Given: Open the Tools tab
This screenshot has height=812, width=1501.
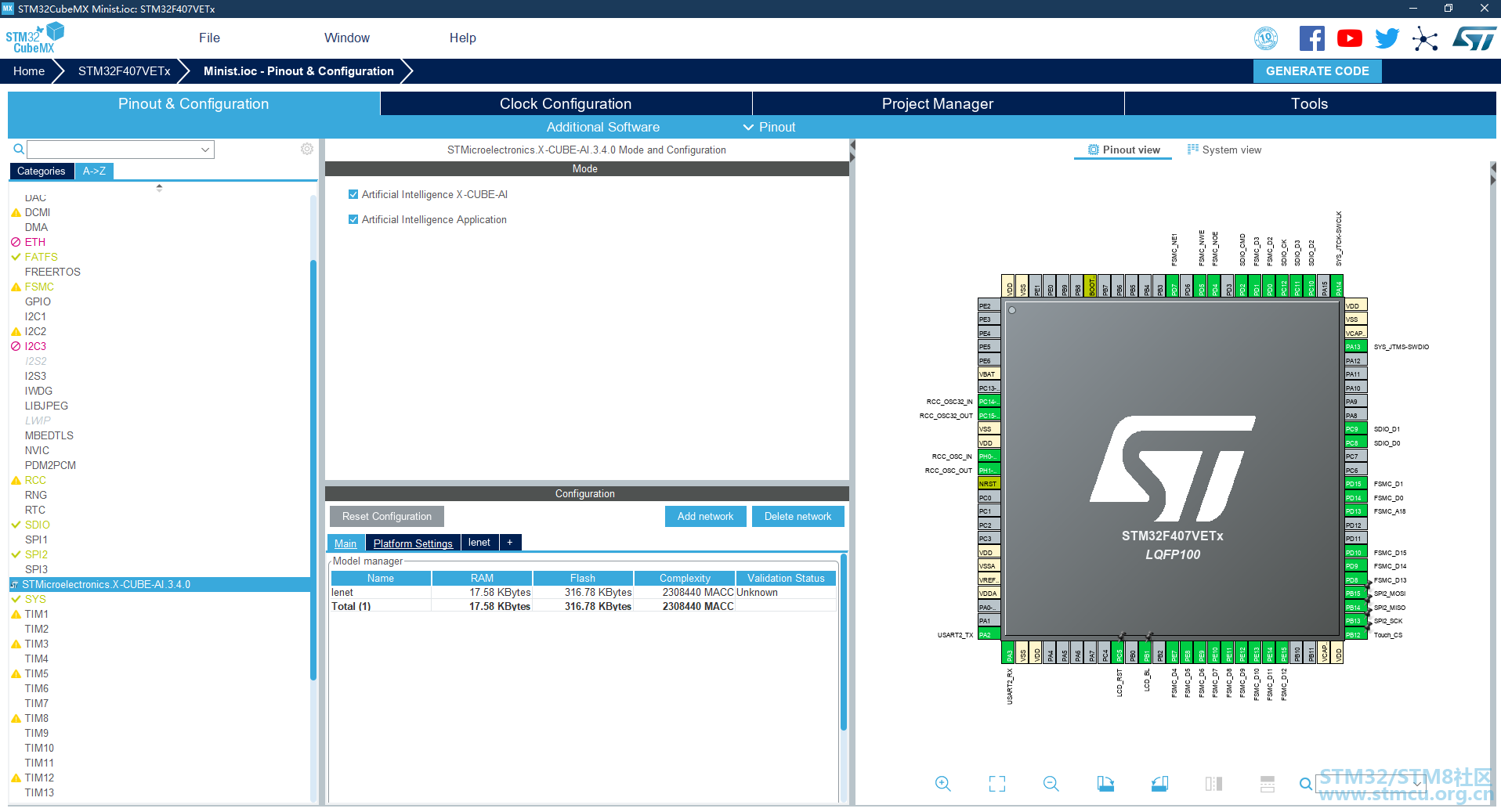Looking at the screenshot, I should (x=1310, y=103).
